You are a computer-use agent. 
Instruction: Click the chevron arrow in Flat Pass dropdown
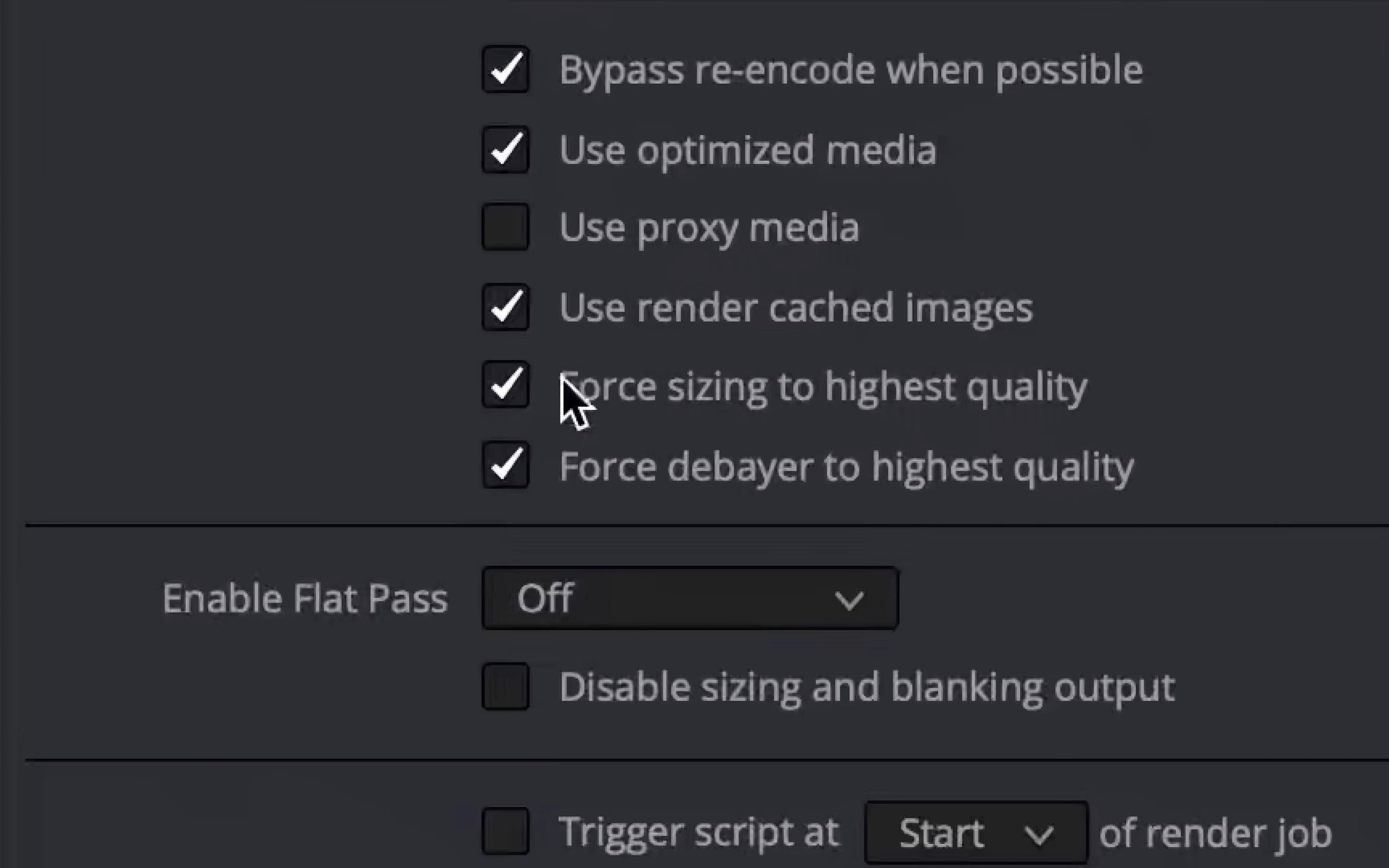(x=849, y=600)
